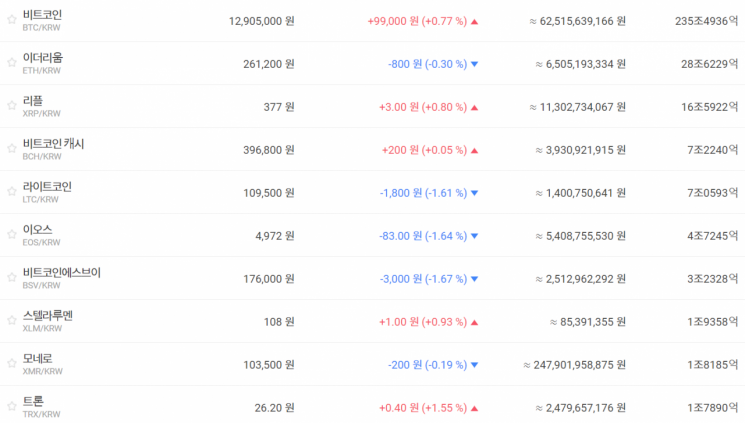The width and height of the screenshot is (745, 423).
Task: Click volume ≈ 62,515,639,166 원
Action: click(x=578, y=21)
